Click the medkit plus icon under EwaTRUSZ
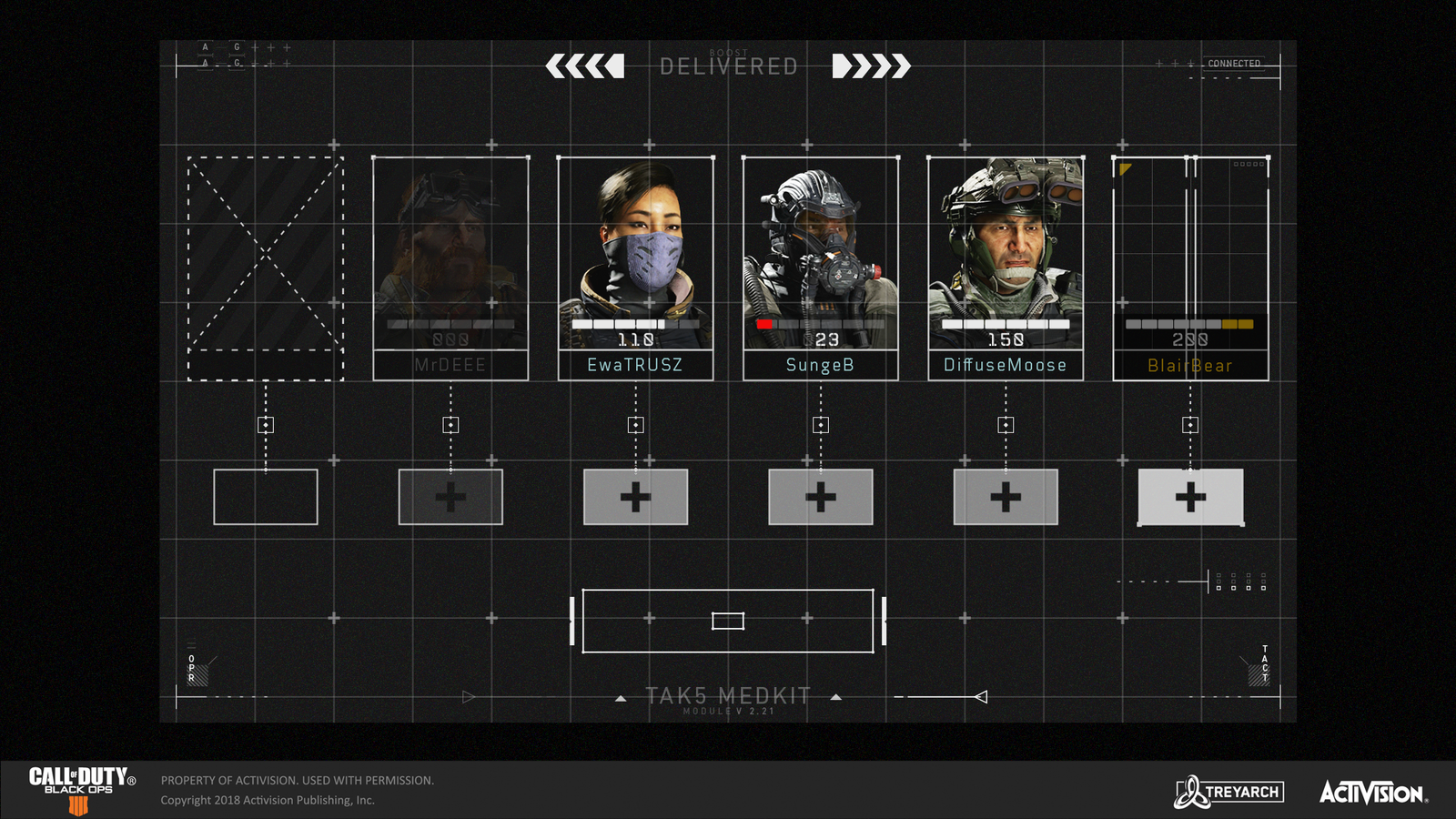1456x819 pixels. pyautogui.click(x=635, y=497)
